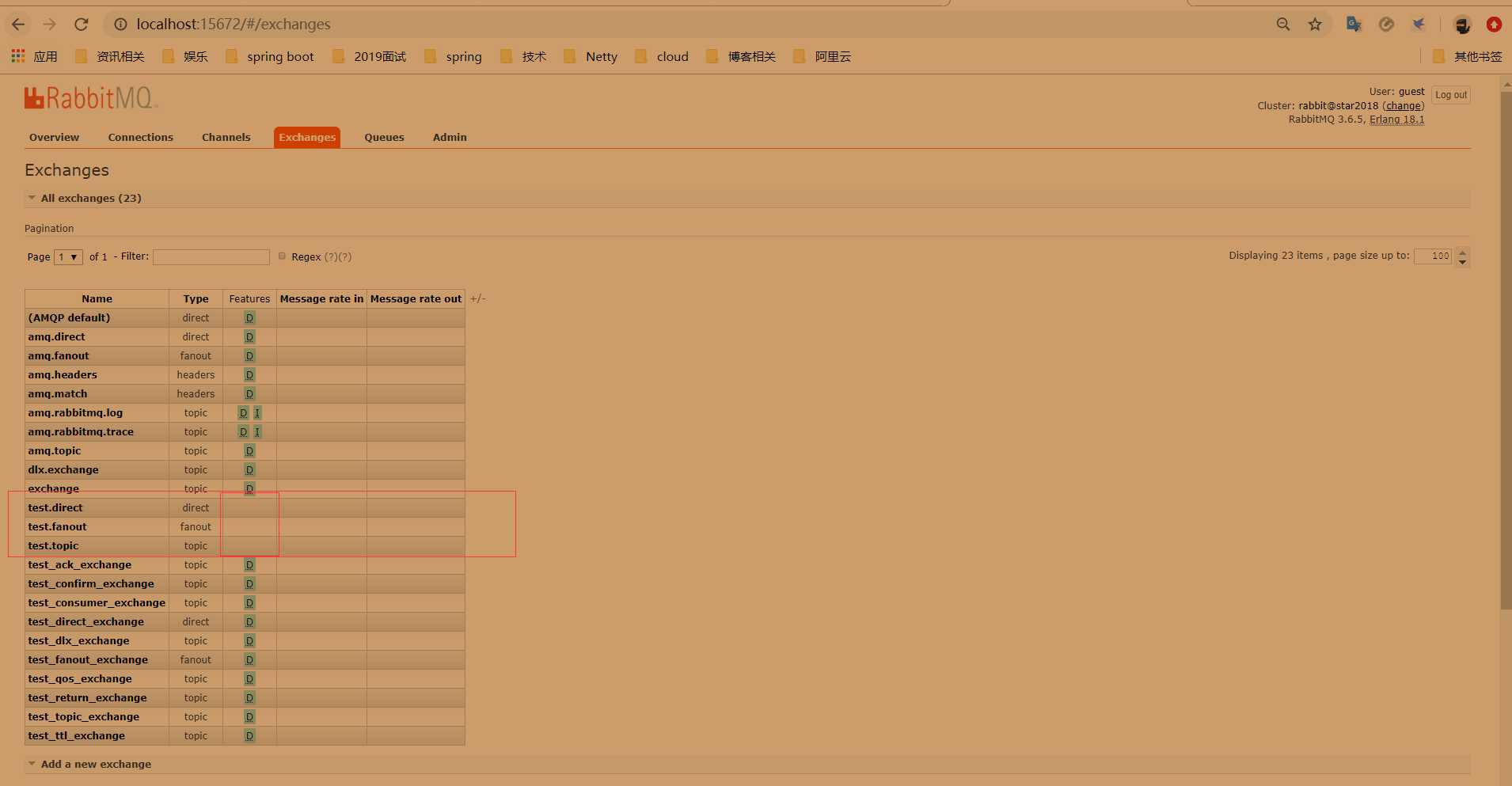The width and height of the screenshot is (1512, 786).
Task: Click the D badge of test_ttl_exchange
Action: coord(249,736)
